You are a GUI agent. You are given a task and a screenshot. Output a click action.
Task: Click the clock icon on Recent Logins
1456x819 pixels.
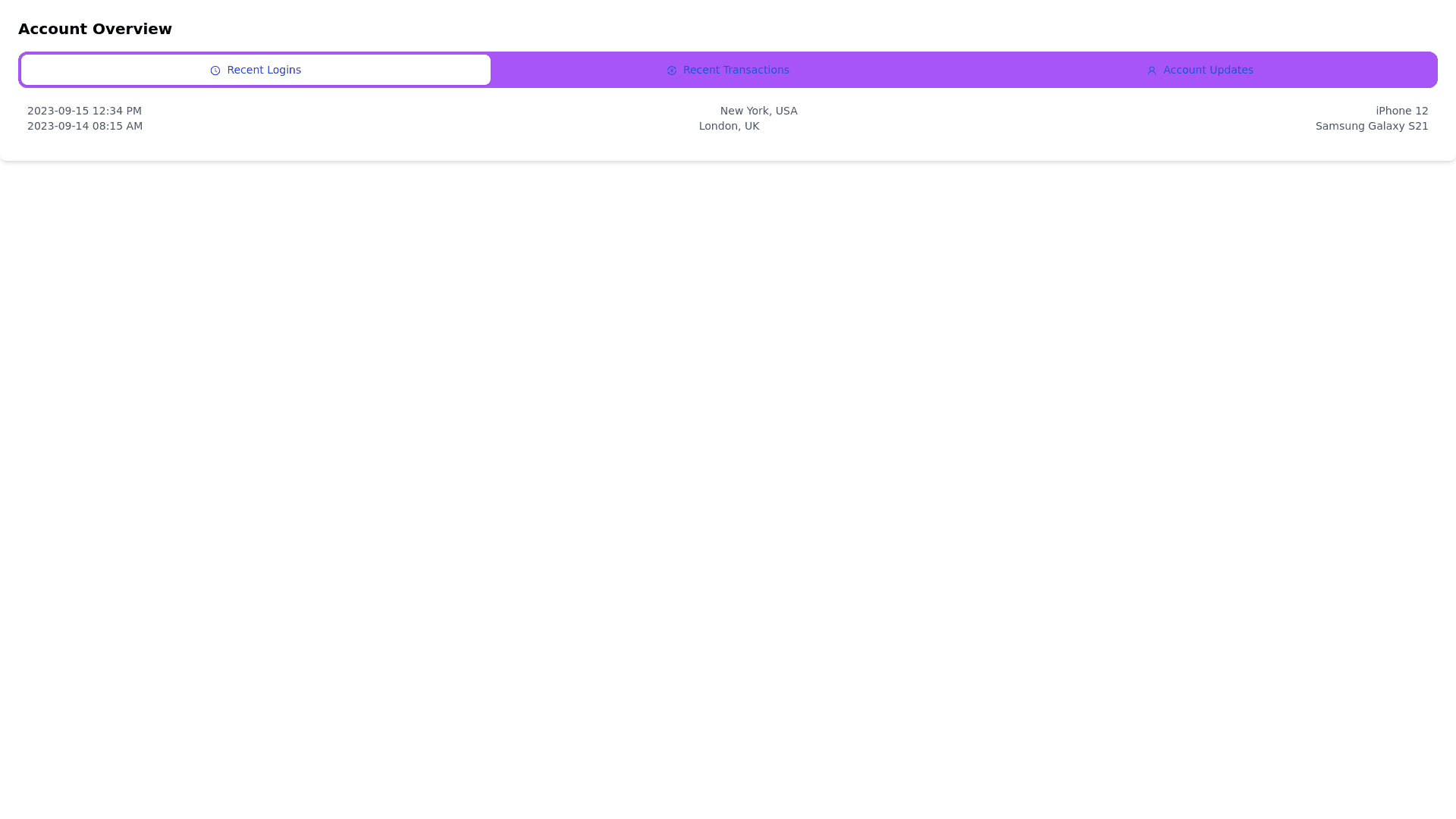tap(215, 71)
